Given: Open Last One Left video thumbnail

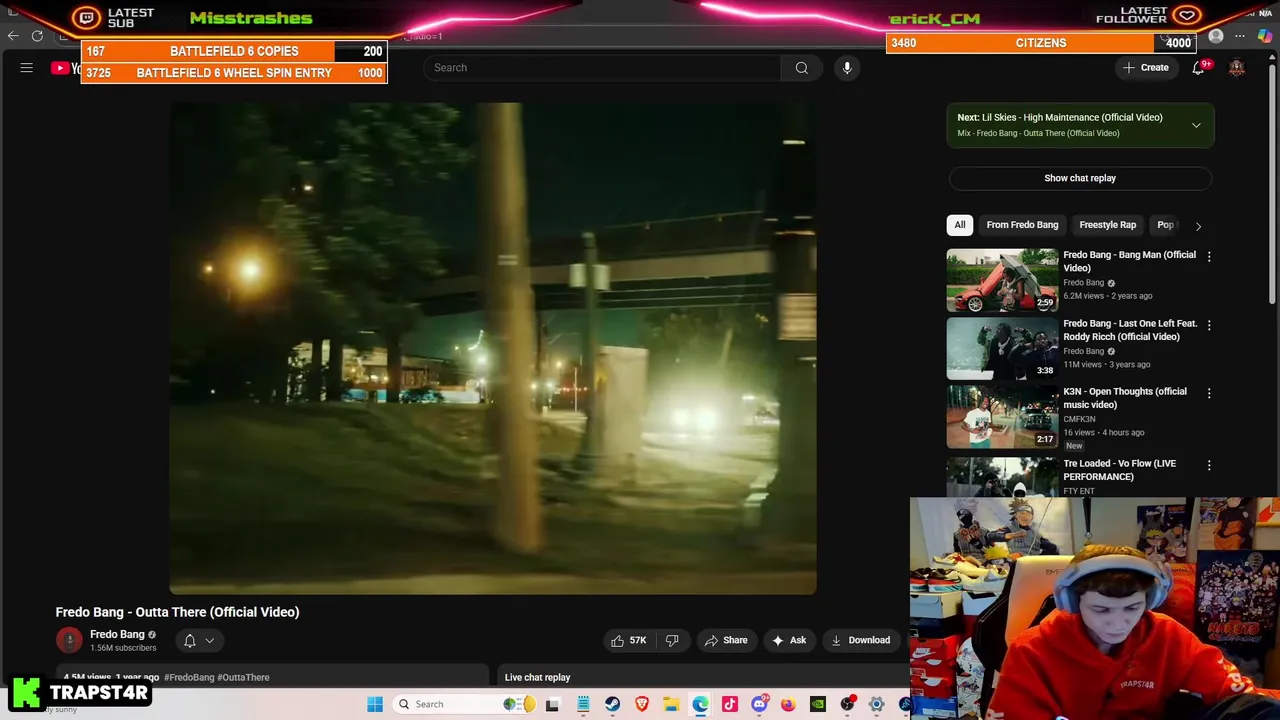Looking at the screenshot, I should pyautogui.click(x=1002, y=349).
